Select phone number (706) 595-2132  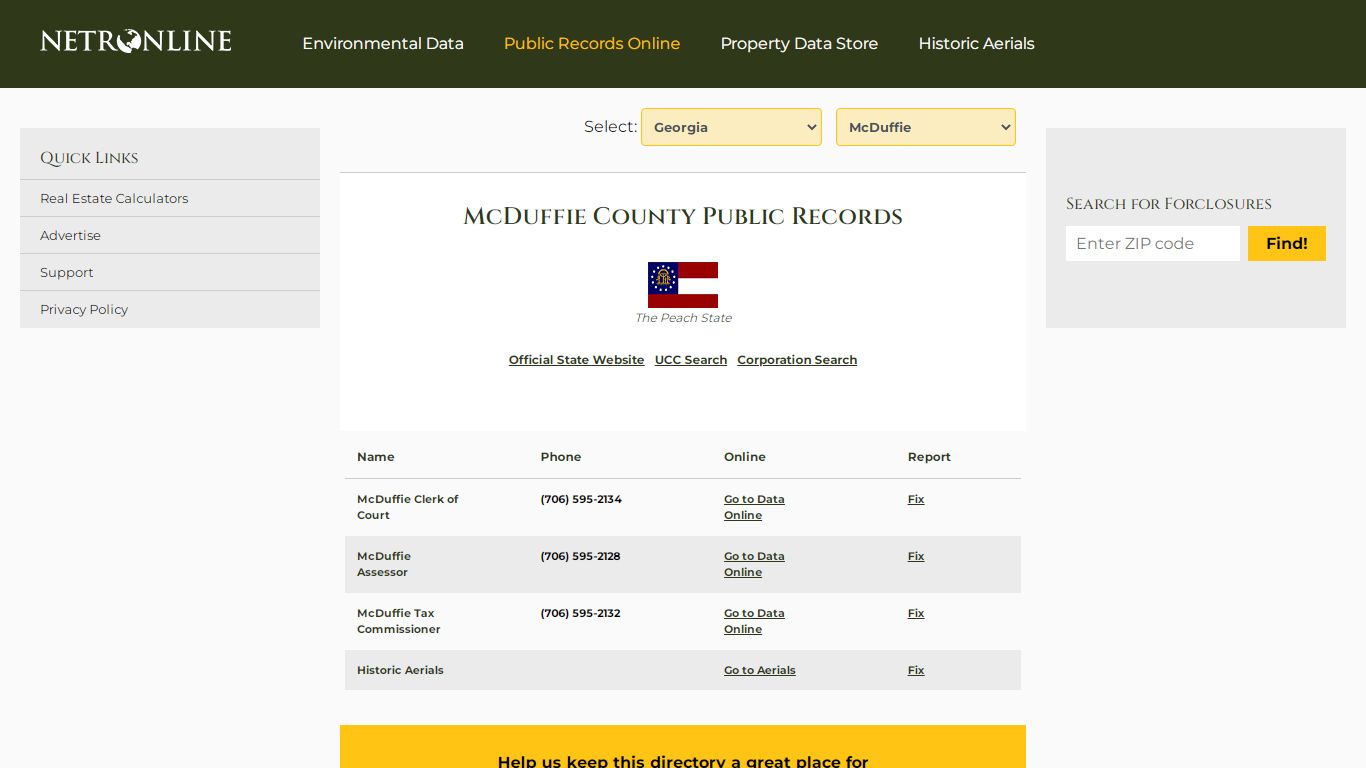point(580,613)
